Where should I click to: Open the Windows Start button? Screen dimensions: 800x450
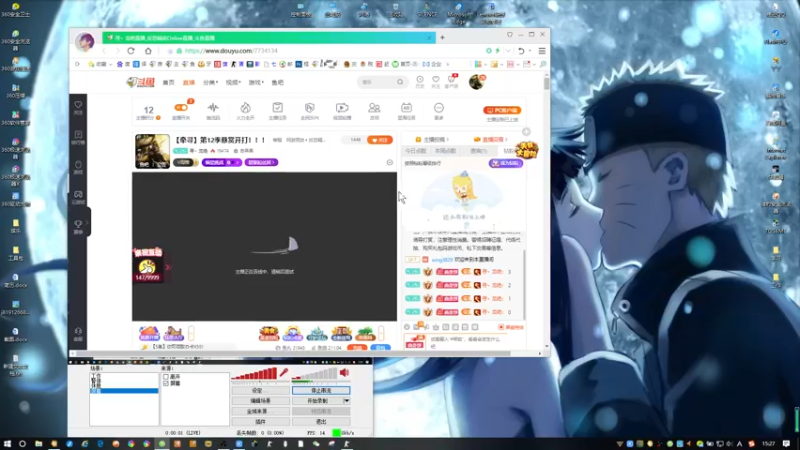coord(7,444)
